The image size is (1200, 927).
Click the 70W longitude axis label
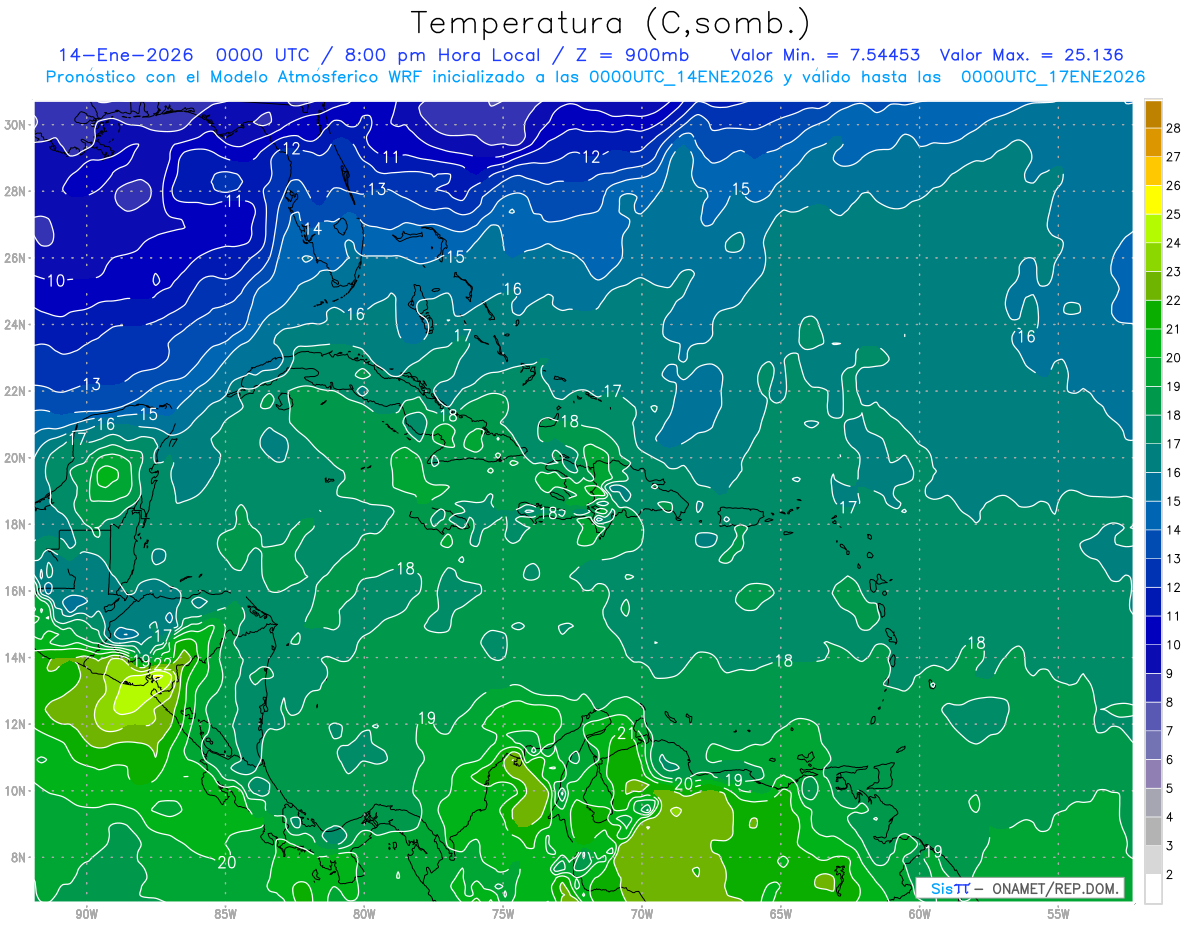coord(642,913)
